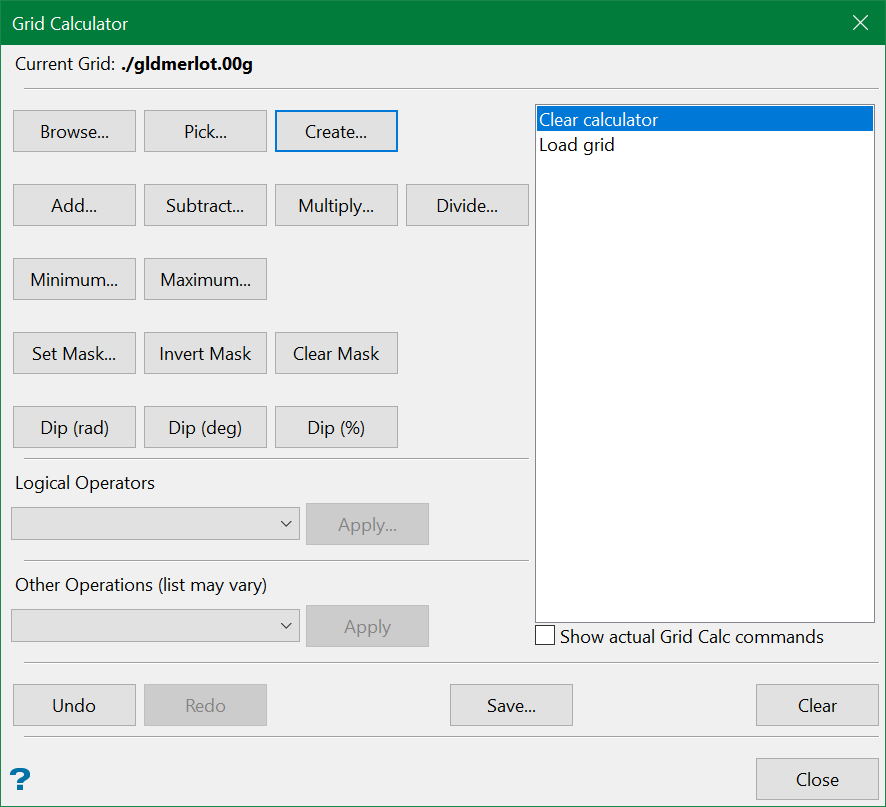Click the Set Mask... button
The width and height of the screenshot is (886, 807).
pos(74,354)
